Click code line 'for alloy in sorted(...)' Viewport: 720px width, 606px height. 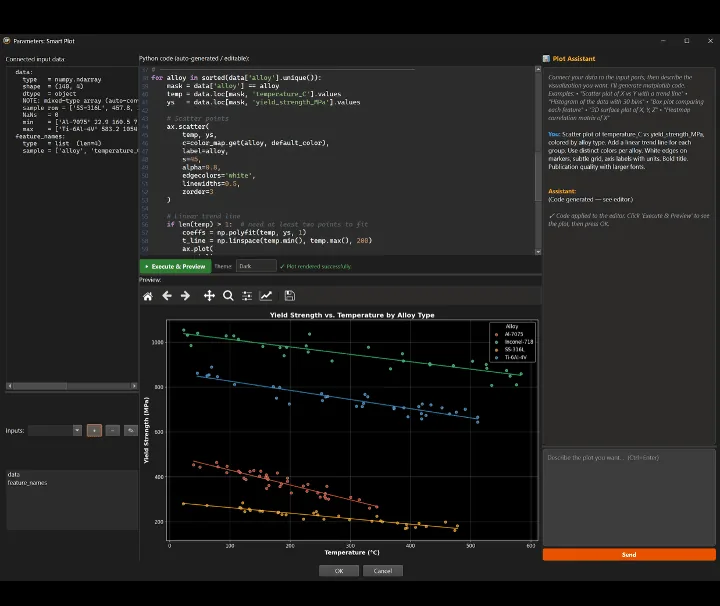click(236, 78)
